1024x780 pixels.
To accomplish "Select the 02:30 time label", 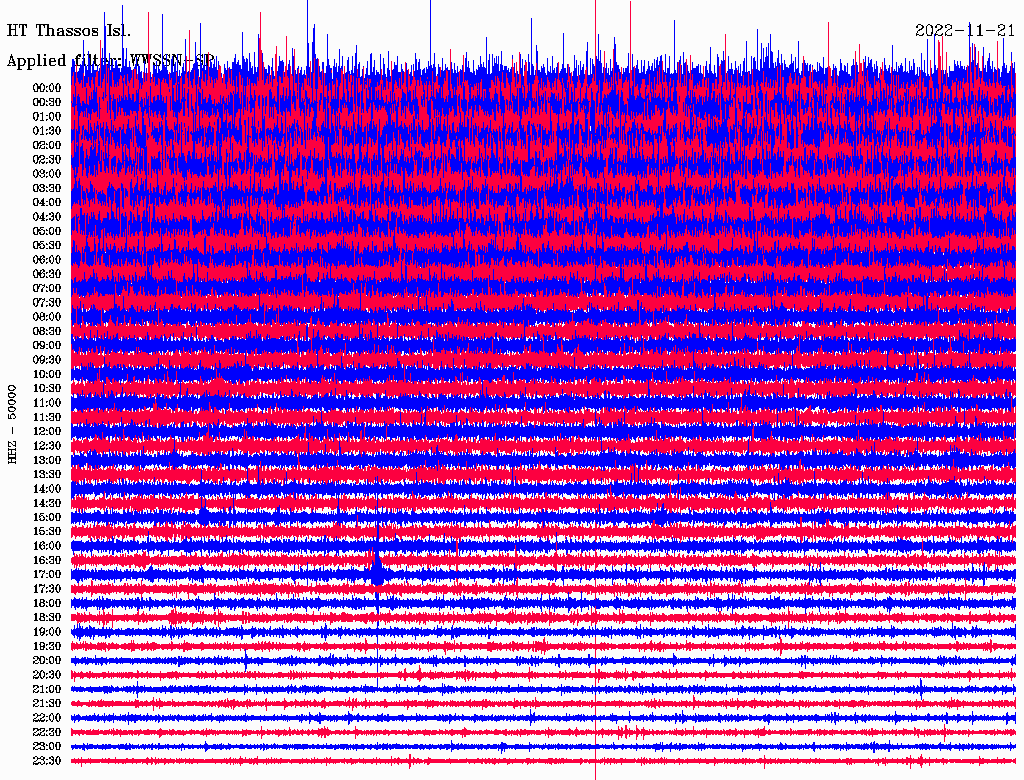I will pos(47,160).
